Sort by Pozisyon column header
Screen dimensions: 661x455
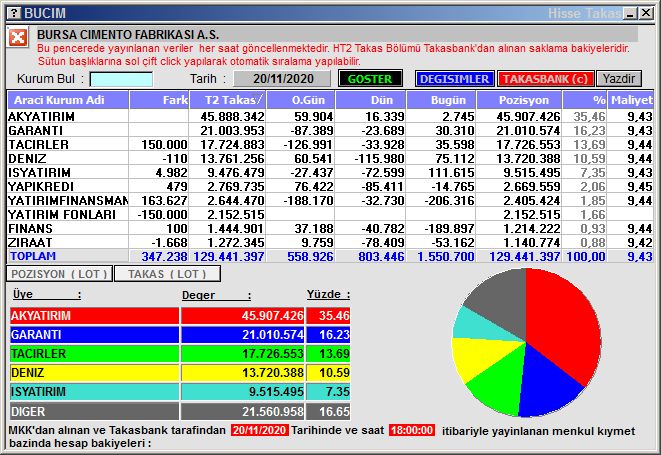pyautogui.click(x=519, y=100)
